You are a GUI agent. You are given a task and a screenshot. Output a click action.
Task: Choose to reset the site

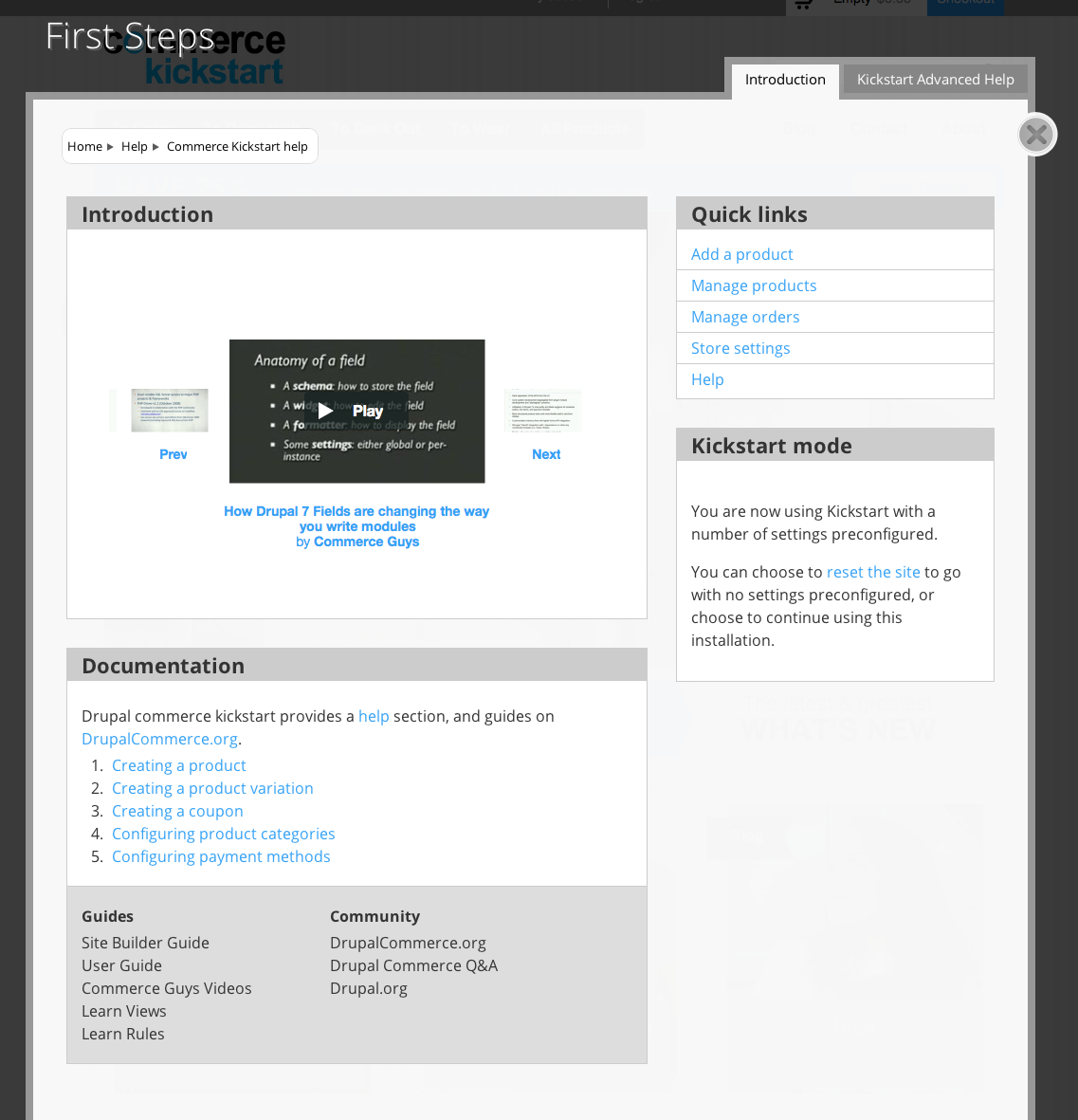873,572
